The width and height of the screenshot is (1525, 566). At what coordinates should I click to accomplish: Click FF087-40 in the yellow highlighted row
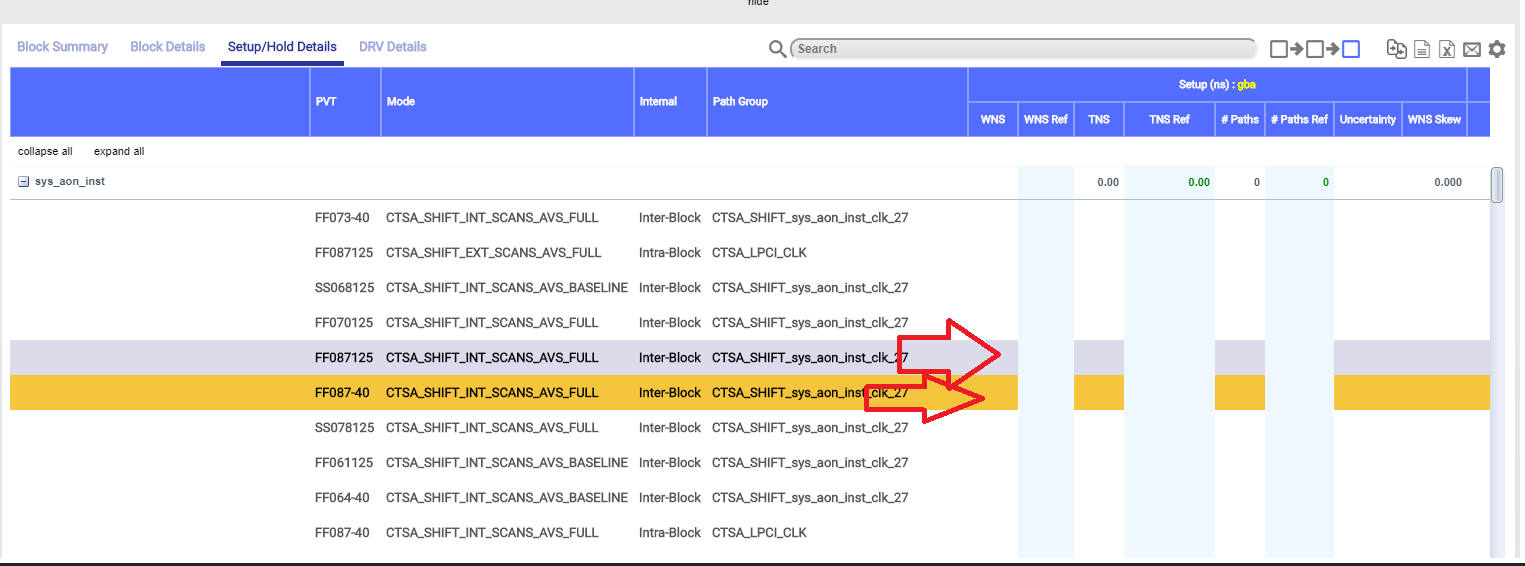click(342, 393)
